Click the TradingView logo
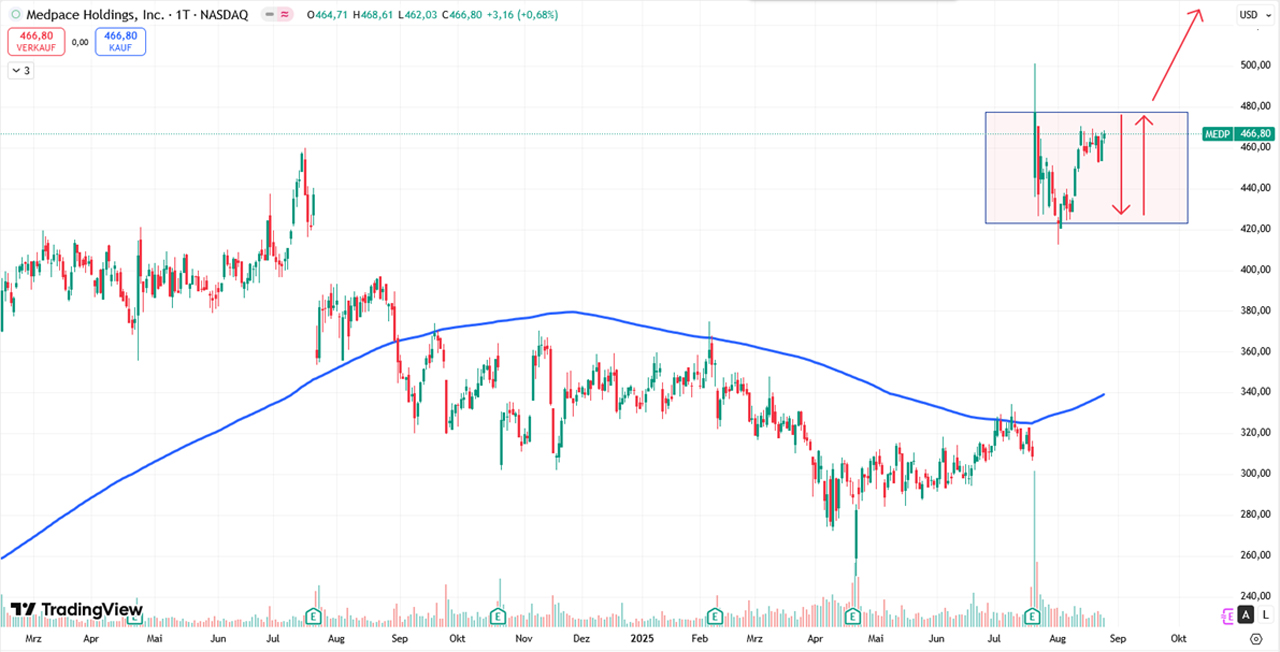The width and height of the screenshot is (1280, 652). click(x=76, y=610)
